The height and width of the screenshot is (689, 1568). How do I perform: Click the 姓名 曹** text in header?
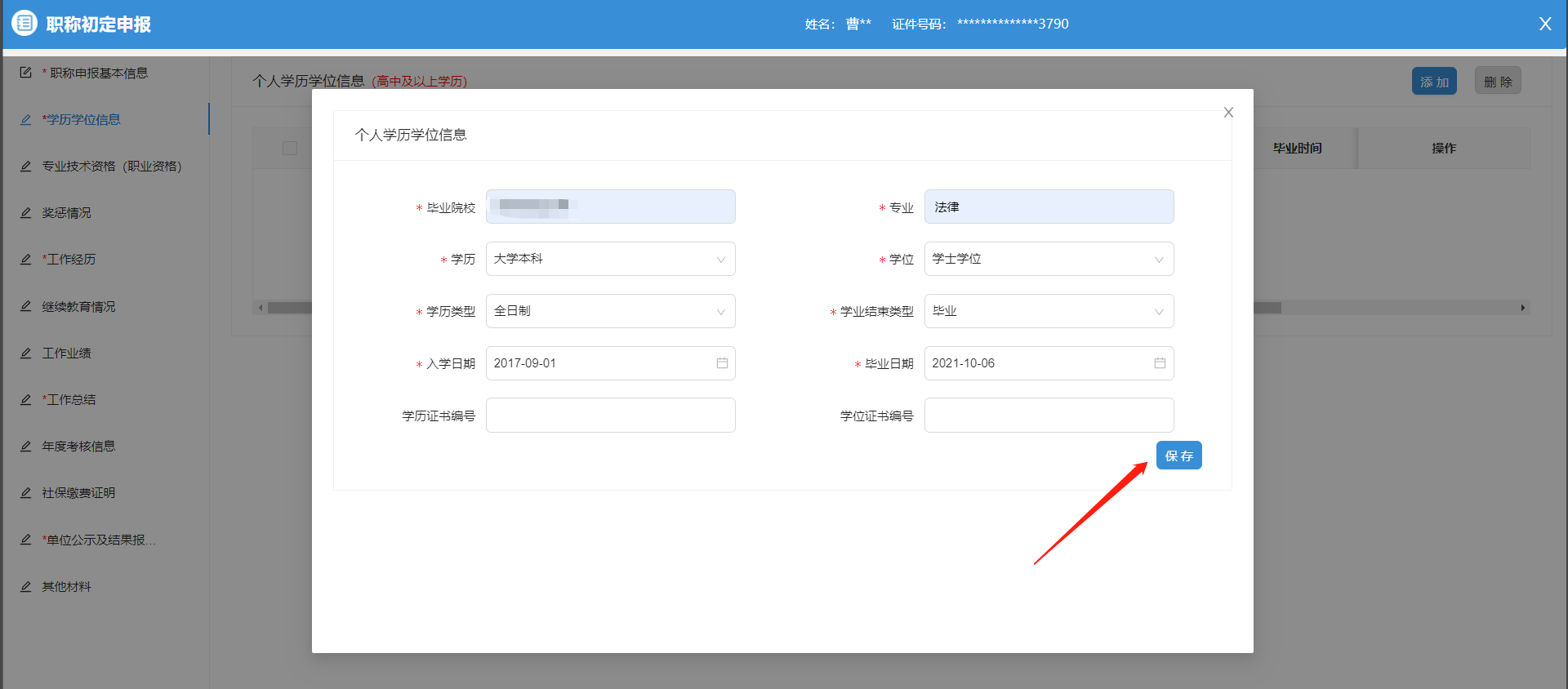click(x=838, y=24)
